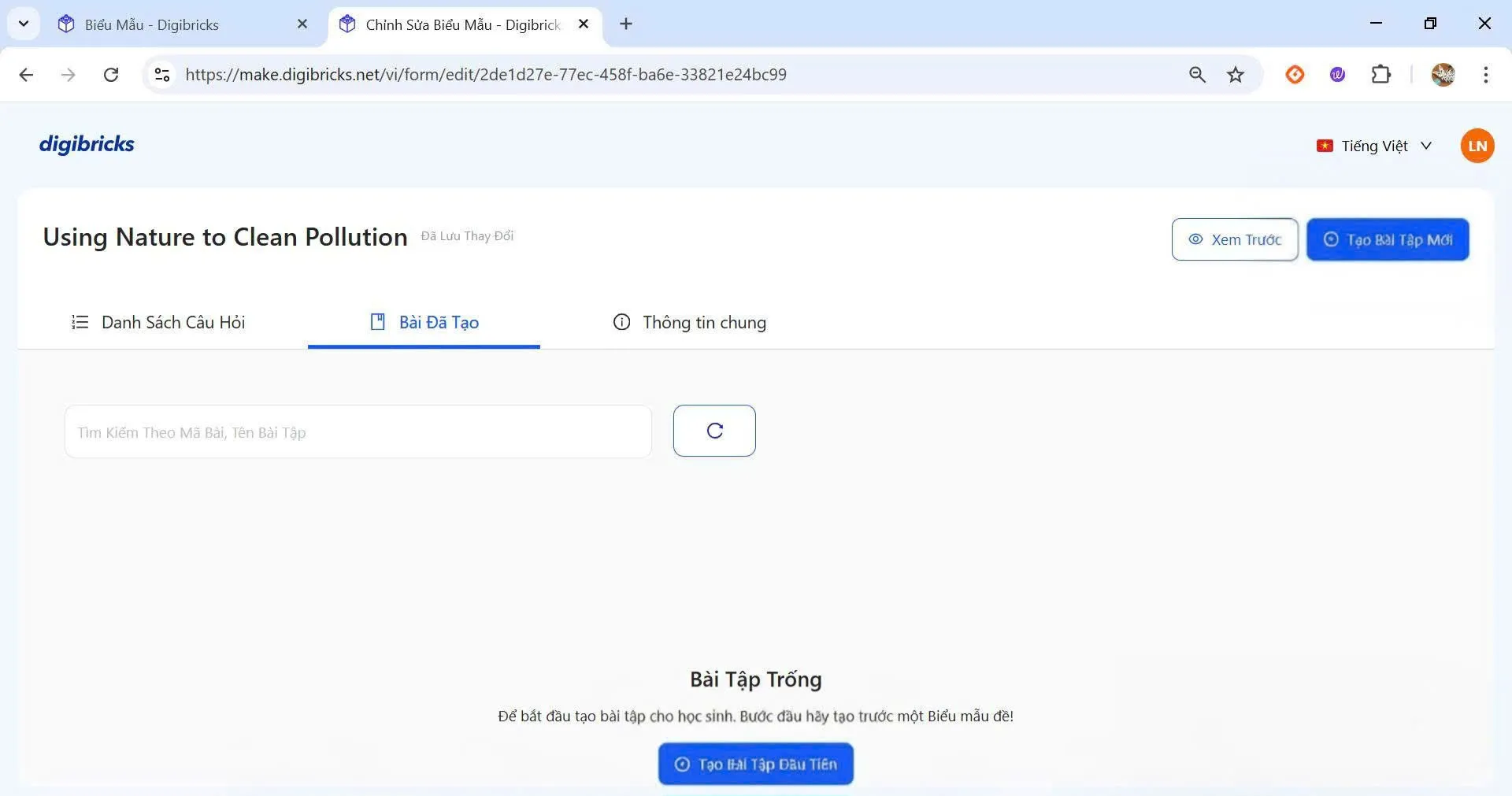Reload the page in browser toolbar
The image size is (1512, 796).
pyautogui.click(x=111, y=75)
